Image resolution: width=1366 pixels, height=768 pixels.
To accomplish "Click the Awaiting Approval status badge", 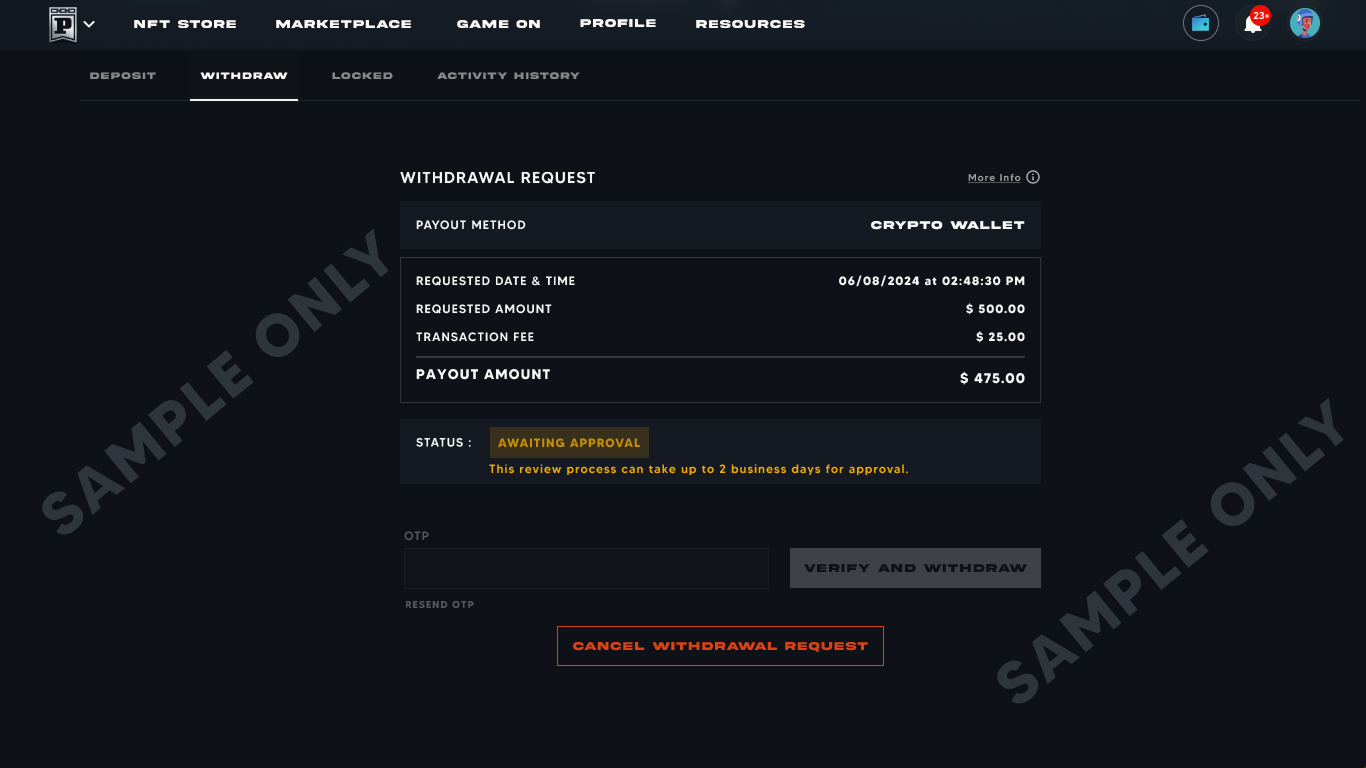I will point(569,443).
